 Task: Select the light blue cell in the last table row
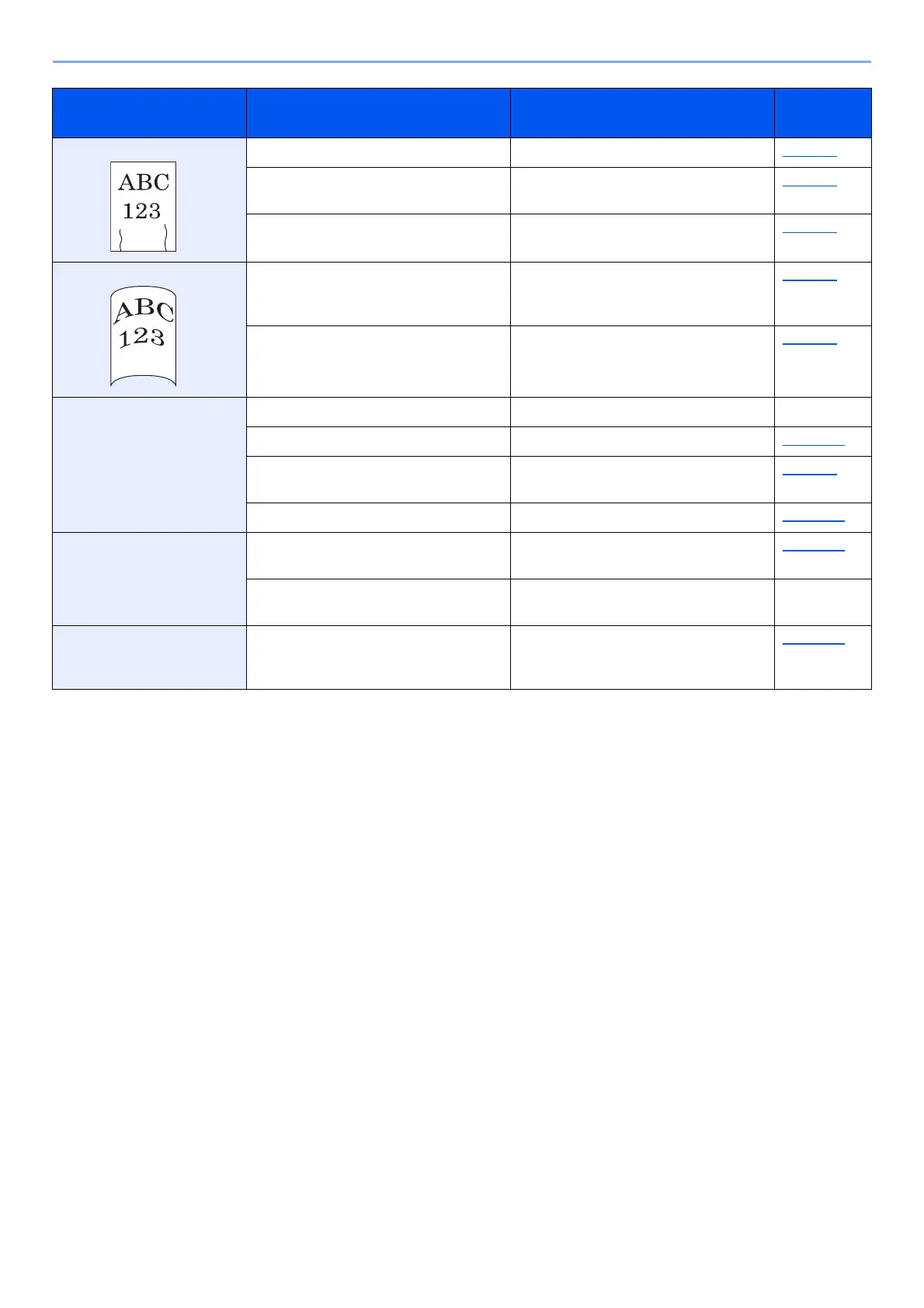pos(149,657)
